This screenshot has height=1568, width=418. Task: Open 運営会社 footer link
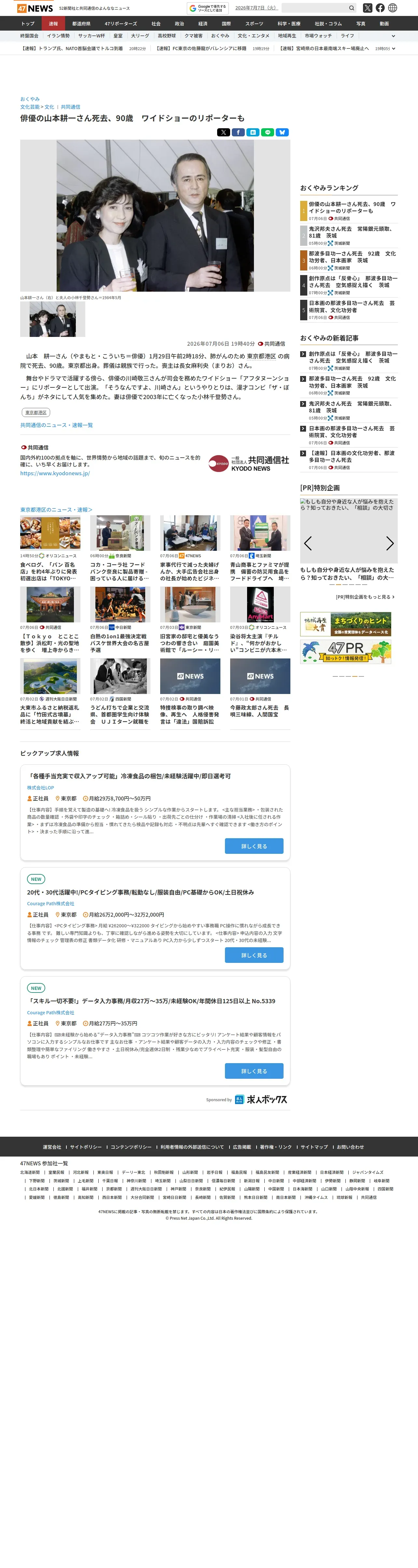(52, 1147)
